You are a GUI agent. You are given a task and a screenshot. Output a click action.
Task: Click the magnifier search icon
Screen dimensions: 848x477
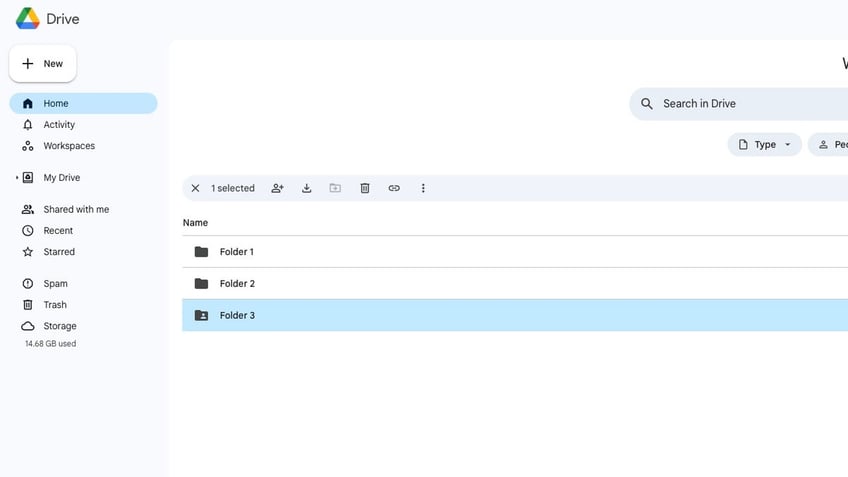646,103
